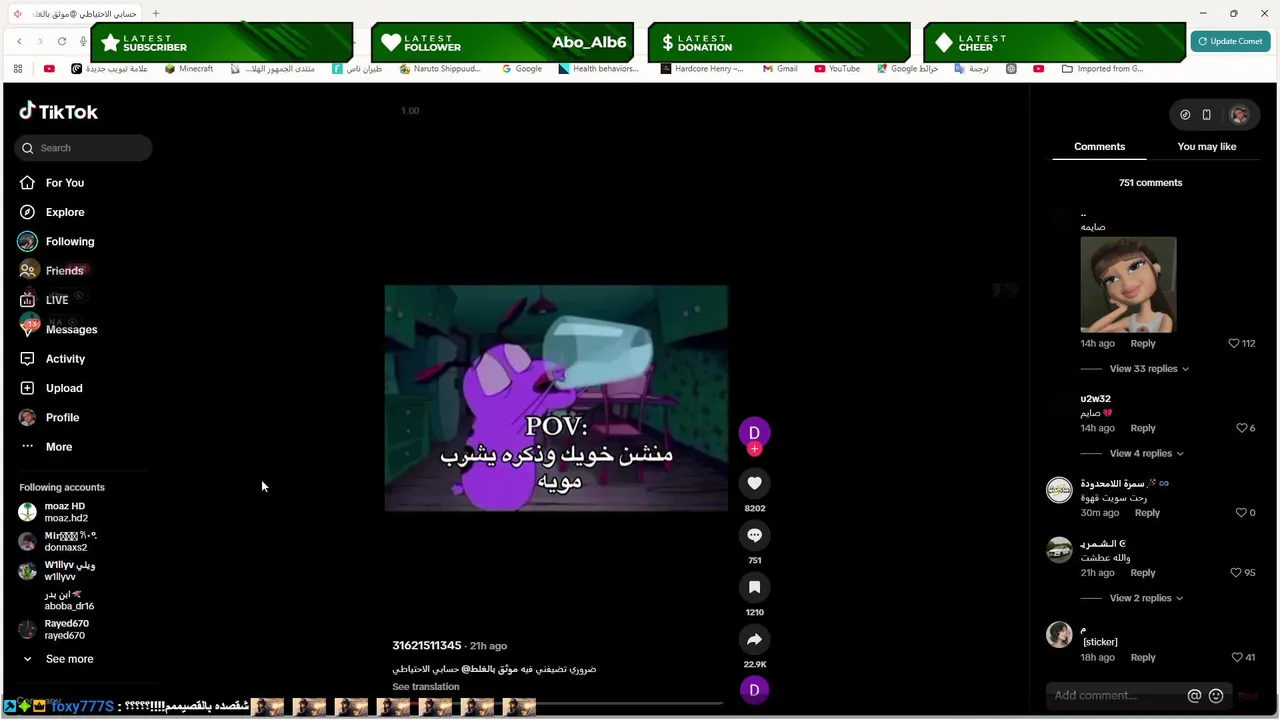Image resolution: width=1280 pixels, height=720 pixels.
Task: Go back in browser history
Action: click(x=19, y=41)
